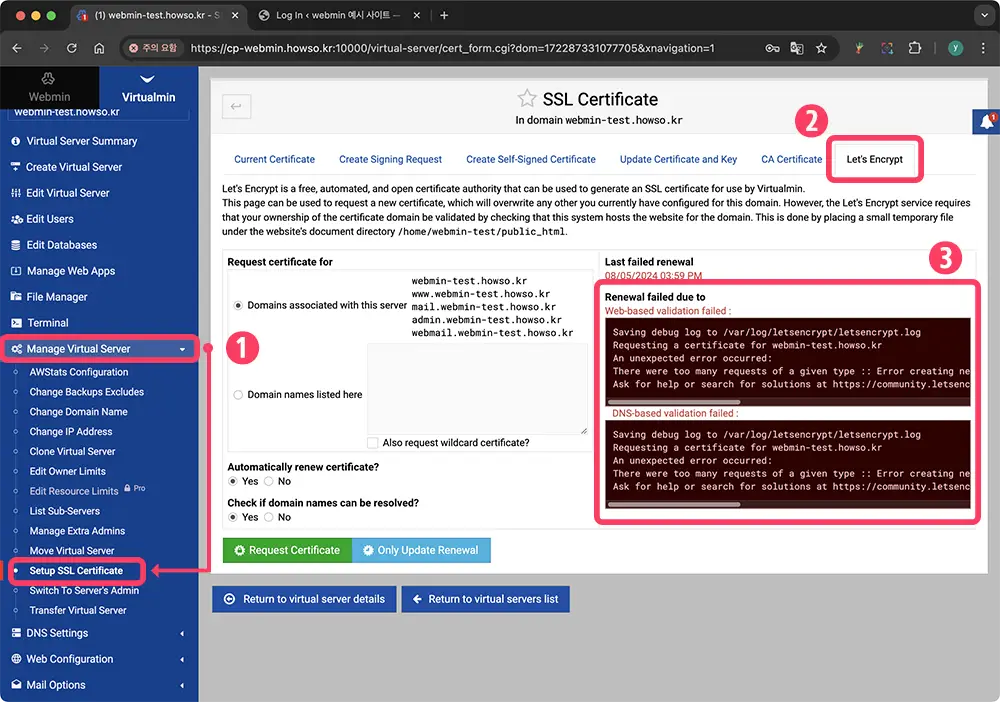Switch to Update Certificate and Key tab
Viewport: 1000px width, 702px height.
pyautogui.click(x=678, y=159)
